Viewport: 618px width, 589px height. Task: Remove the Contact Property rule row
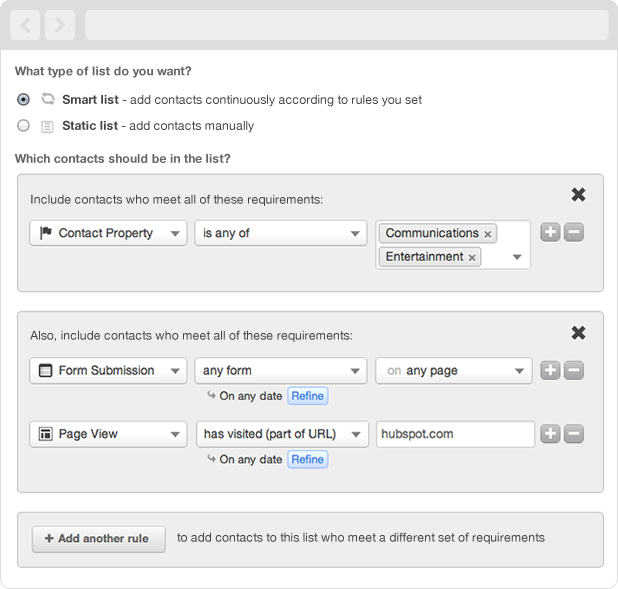574,233
